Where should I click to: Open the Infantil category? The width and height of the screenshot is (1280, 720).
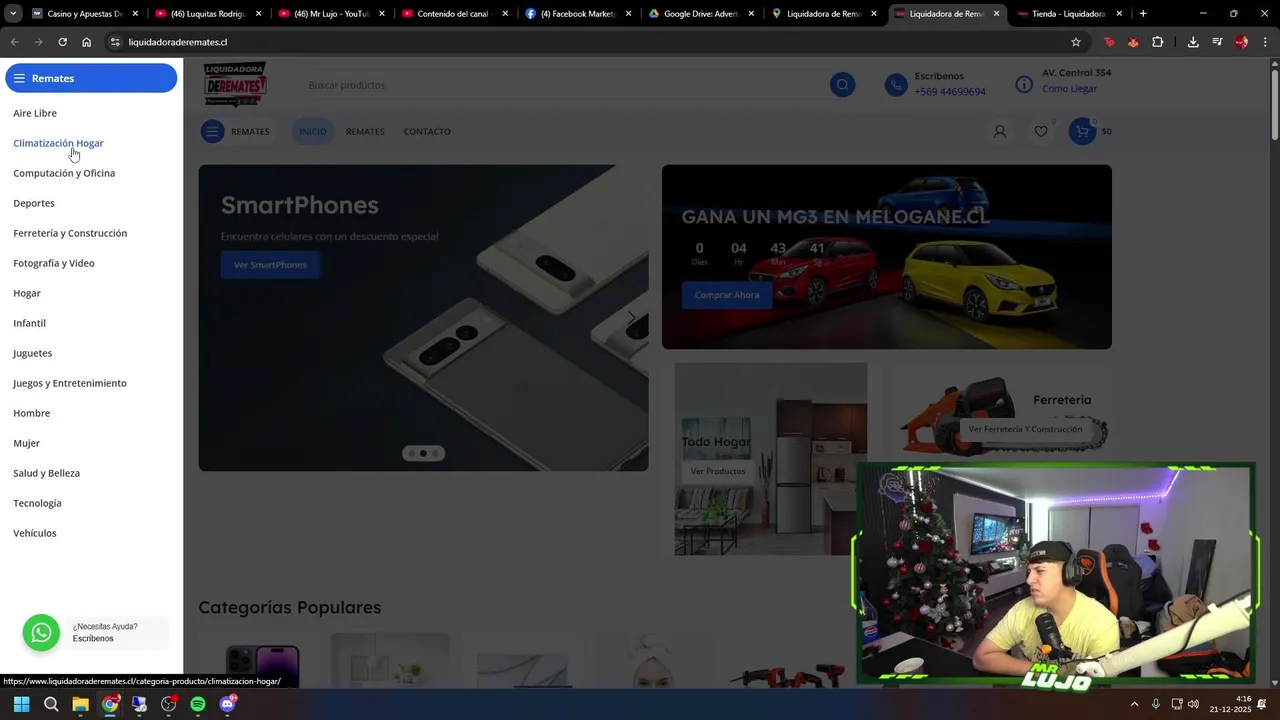[29, 323]
